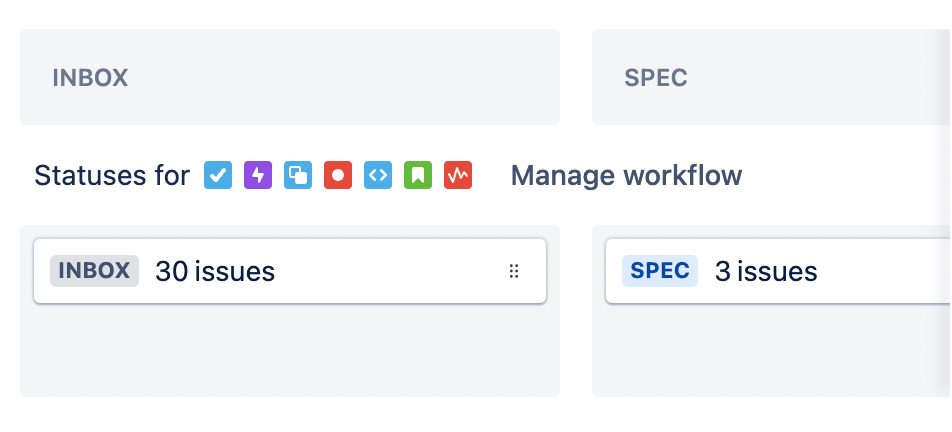The width and height of the screenshot is (952, 432).
Task: Click empty drop area below INBOX status card
Action: [x=290, y=350]
